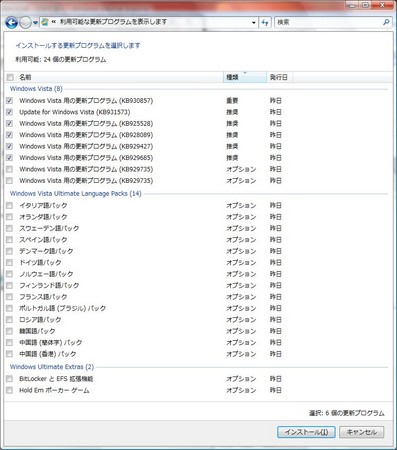Viewport: 397px width, 450px height.
Task: Select the KB929685 update row text
Action: pyautogui.click(x=86, y=158)
